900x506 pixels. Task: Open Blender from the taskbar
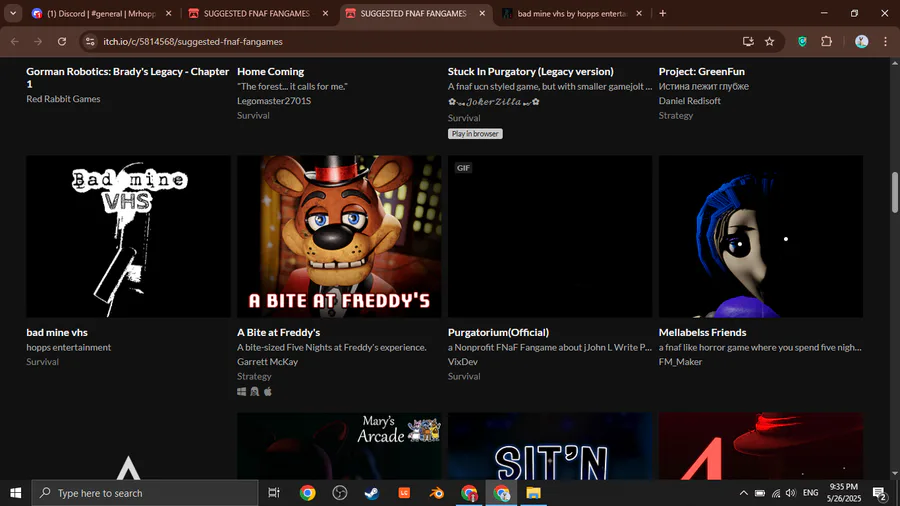pos(436,493)
